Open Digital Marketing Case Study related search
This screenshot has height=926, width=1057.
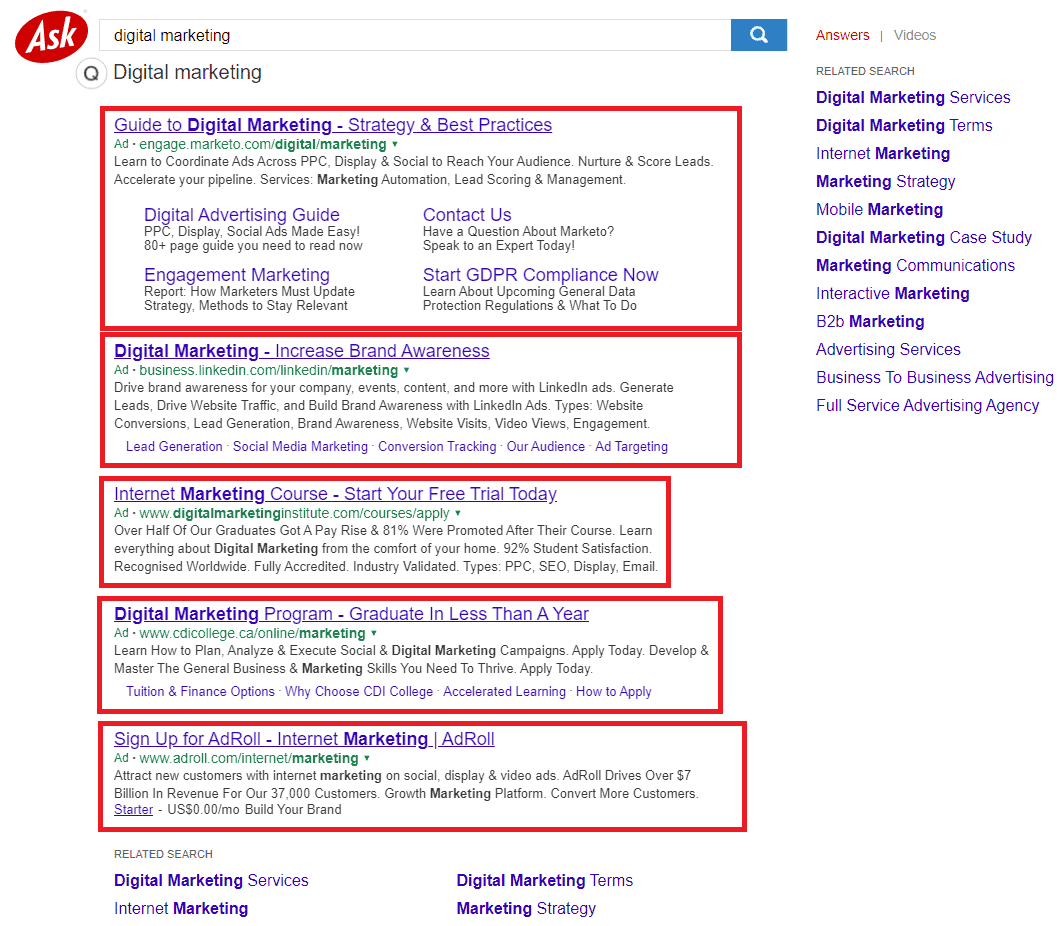tap(923, 237)
